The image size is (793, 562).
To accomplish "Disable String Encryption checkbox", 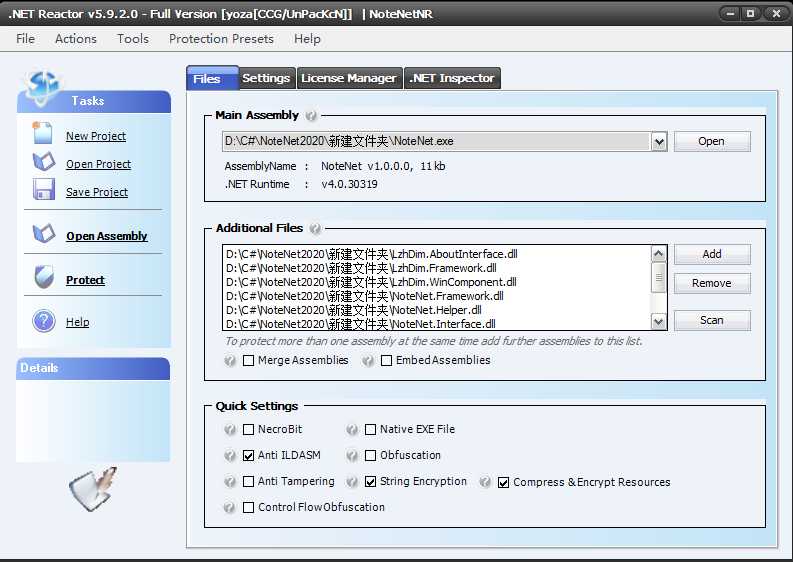I will (370, 482).
